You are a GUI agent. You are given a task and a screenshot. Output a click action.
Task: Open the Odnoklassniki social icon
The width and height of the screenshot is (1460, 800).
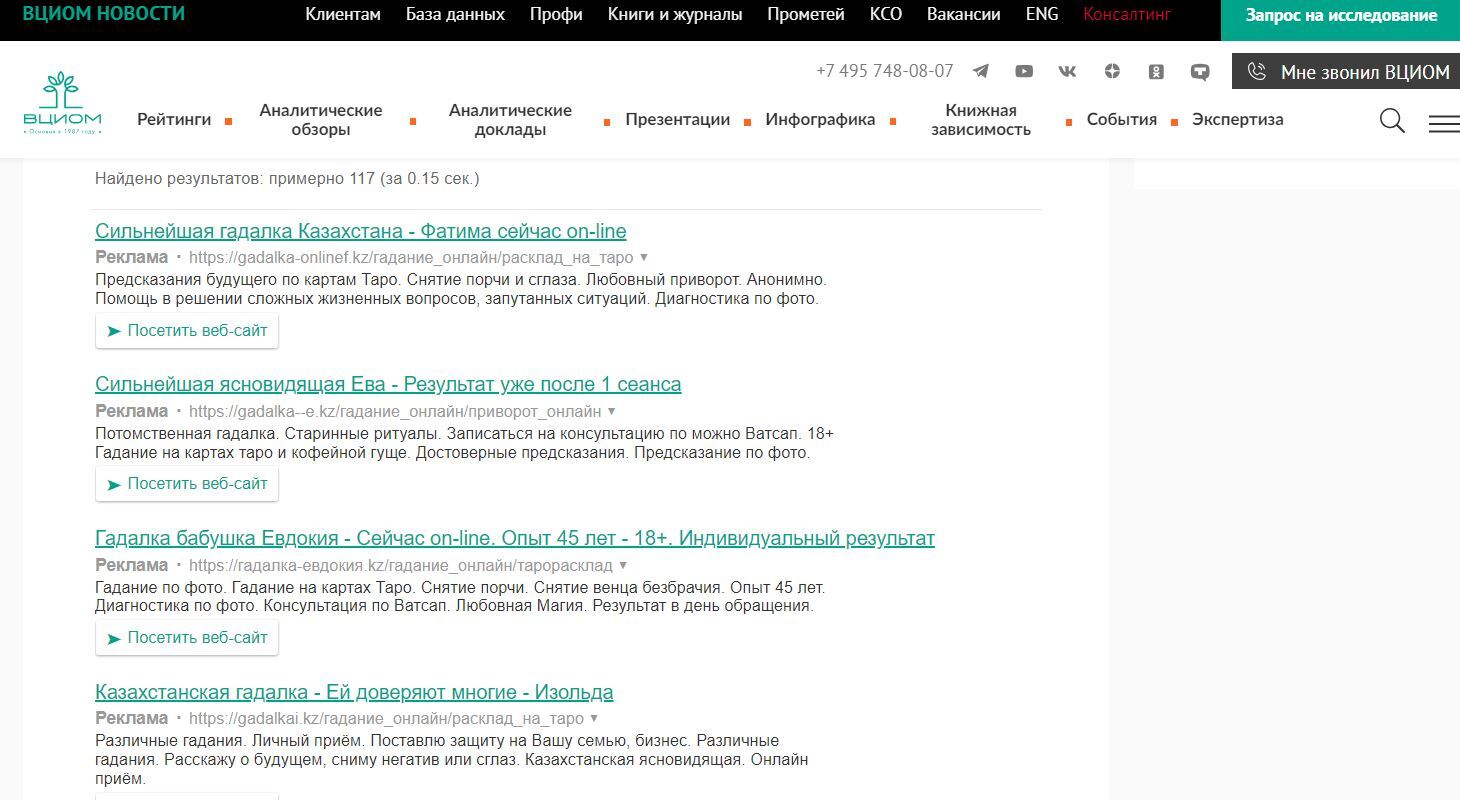coord(1156,71)
